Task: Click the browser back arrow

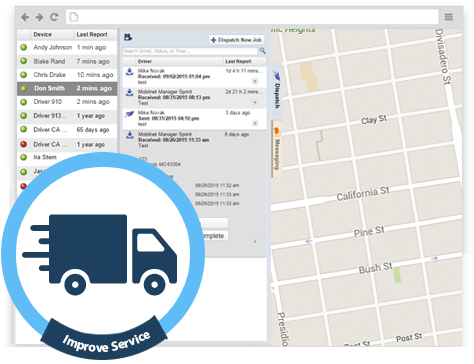Action: pos(25,17)
